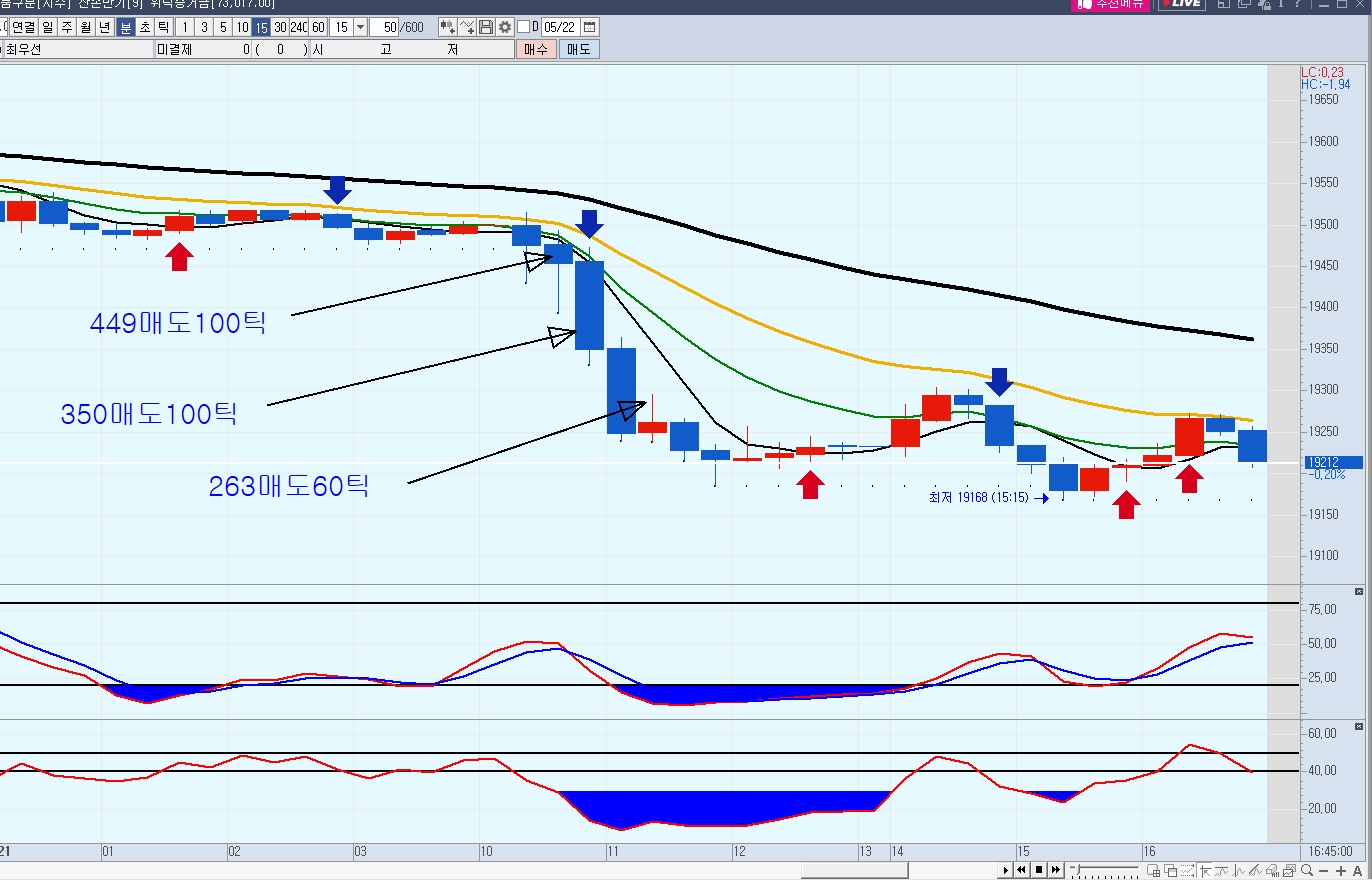This screenshot has height=880, width=1372.
Task: Select the 60-minute interval button
Action: [318, 27]
